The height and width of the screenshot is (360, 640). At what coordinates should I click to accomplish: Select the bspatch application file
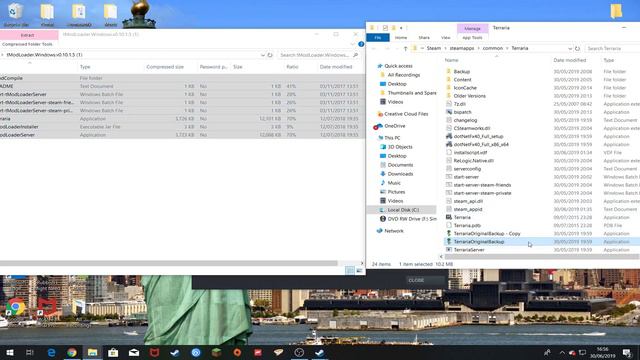(462, 112)
